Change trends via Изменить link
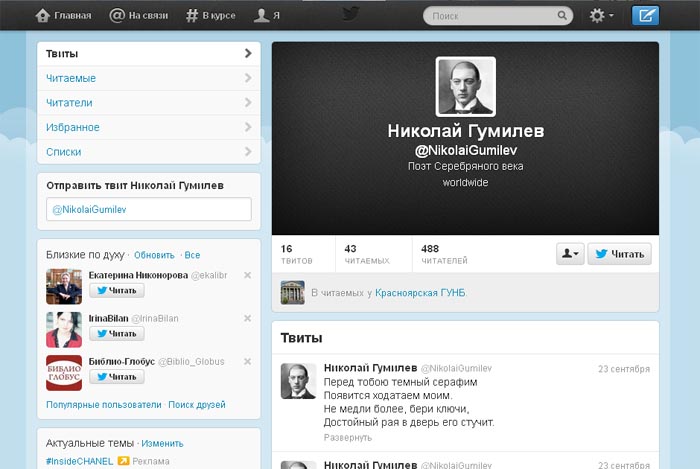Image resolution: width=700 pixels, height=469 pixels. (162, 444)
